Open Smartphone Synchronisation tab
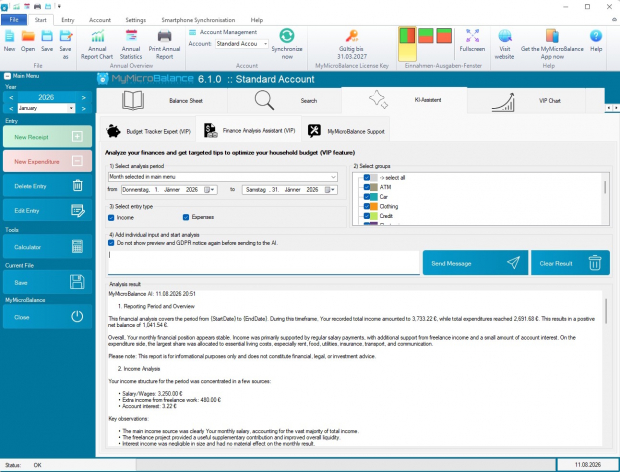The height and width of the screenshot is (472, 620). tap(198, 20)
